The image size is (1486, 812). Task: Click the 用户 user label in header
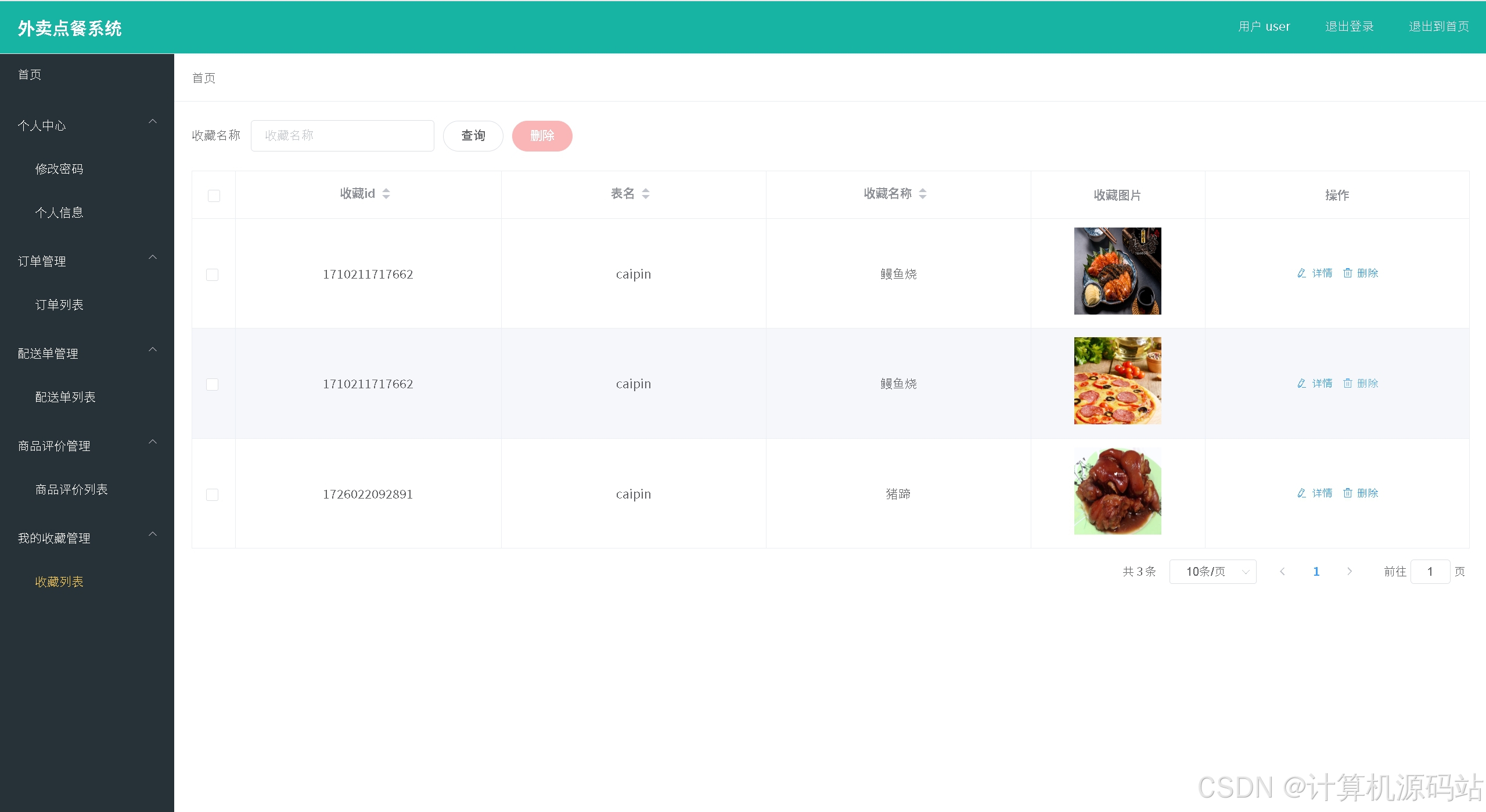(1264, 27)
